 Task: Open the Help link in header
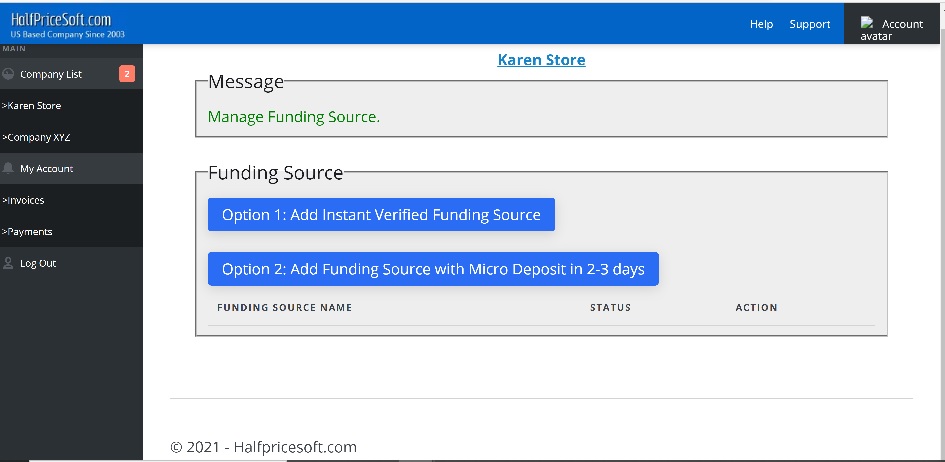tap(761, 24)
